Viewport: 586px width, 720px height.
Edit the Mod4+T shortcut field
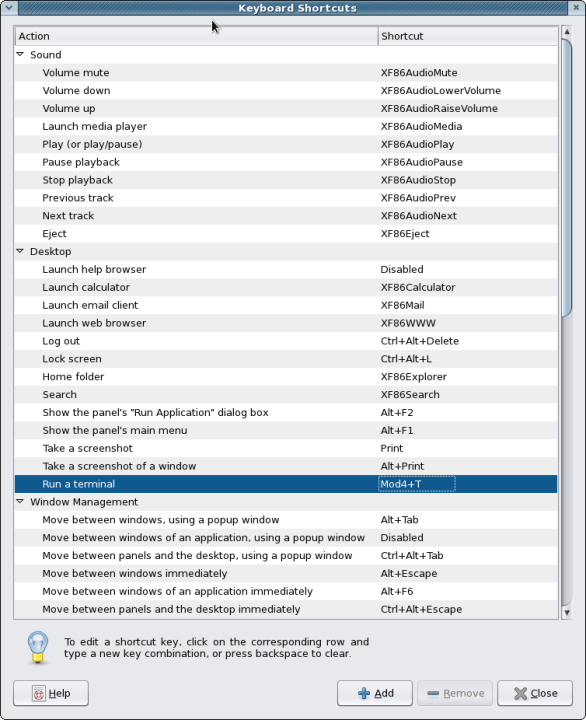[417, 484]
